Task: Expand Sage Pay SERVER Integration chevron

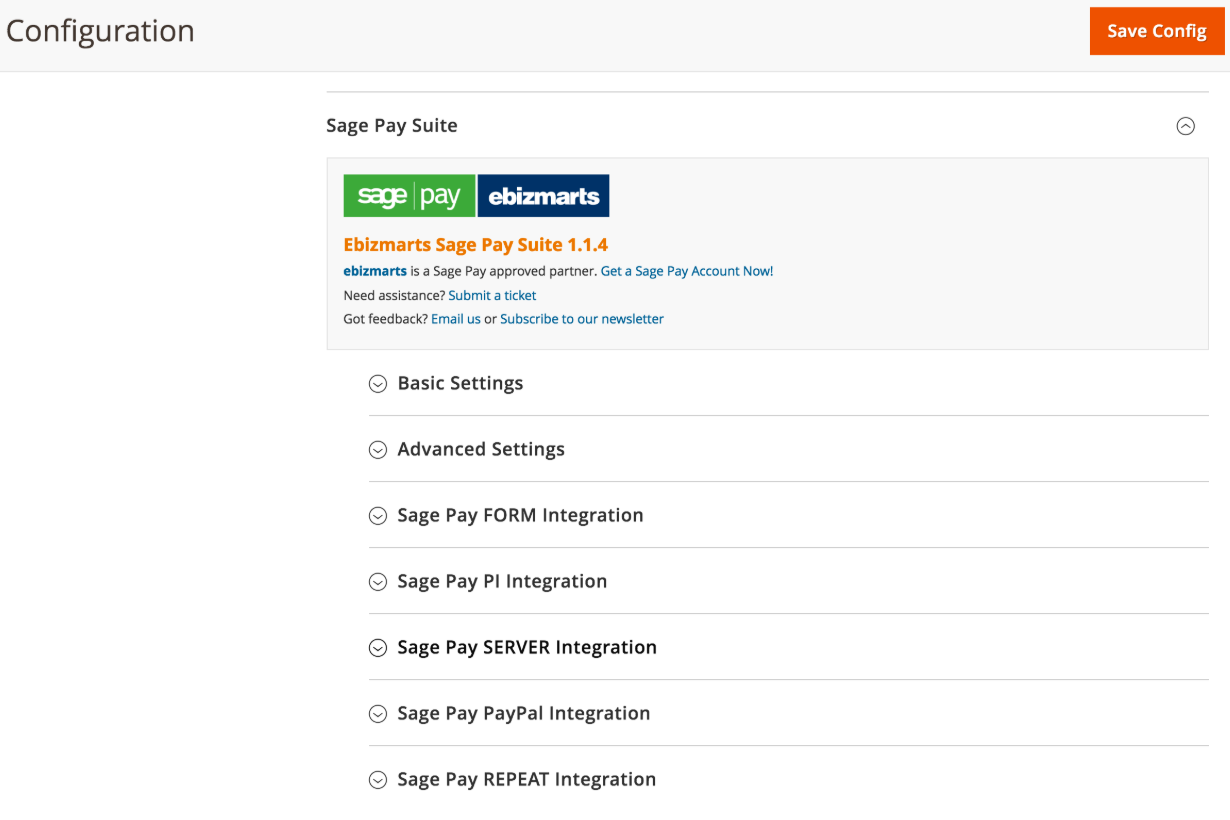Action: coord(378,648)
